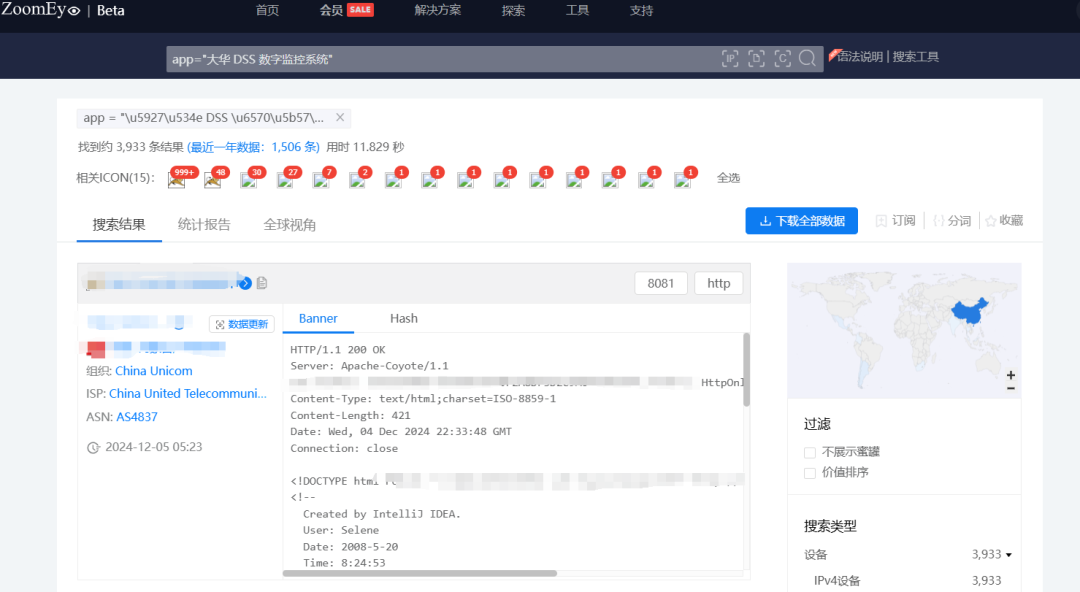This screenshot has height=592, width=1080.
Task: Switch to 全球视角 tab
Action: coord(289,225)
